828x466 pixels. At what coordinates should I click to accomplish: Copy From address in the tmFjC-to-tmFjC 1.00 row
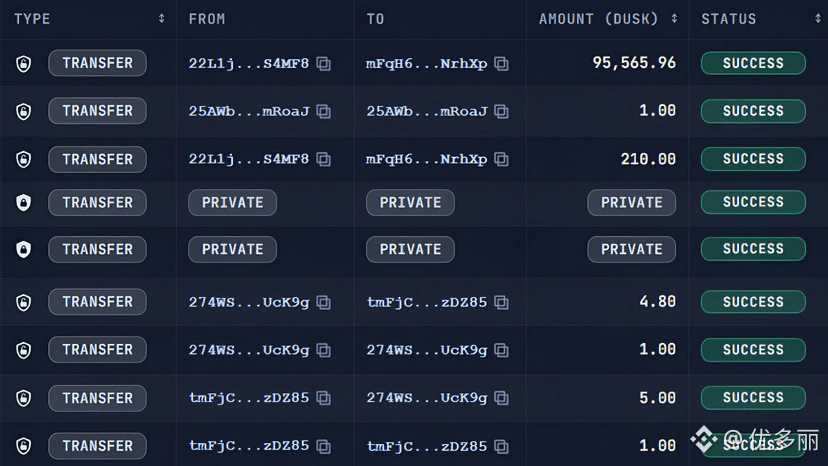(324, 446)
